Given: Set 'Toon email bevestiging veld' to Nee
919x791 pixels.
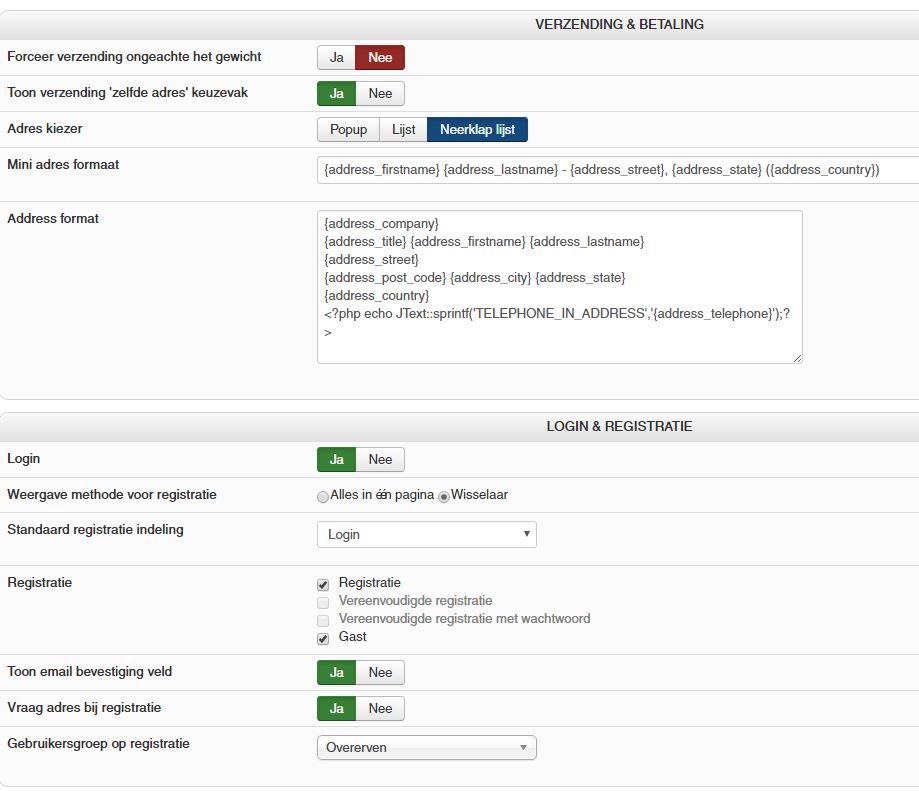Looking at the screenshot, I should tap(380, 673).
